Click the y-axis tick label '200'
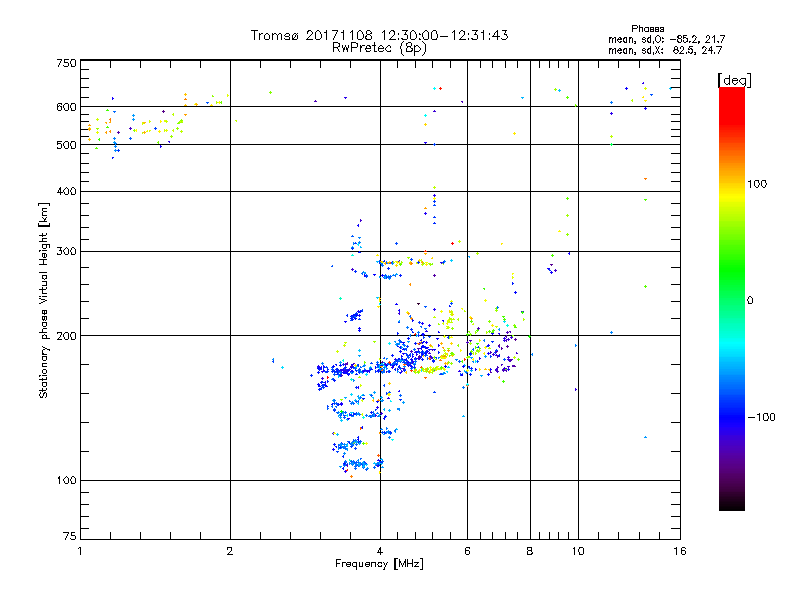This screenshot has width=800, height=600. [66, 336]
